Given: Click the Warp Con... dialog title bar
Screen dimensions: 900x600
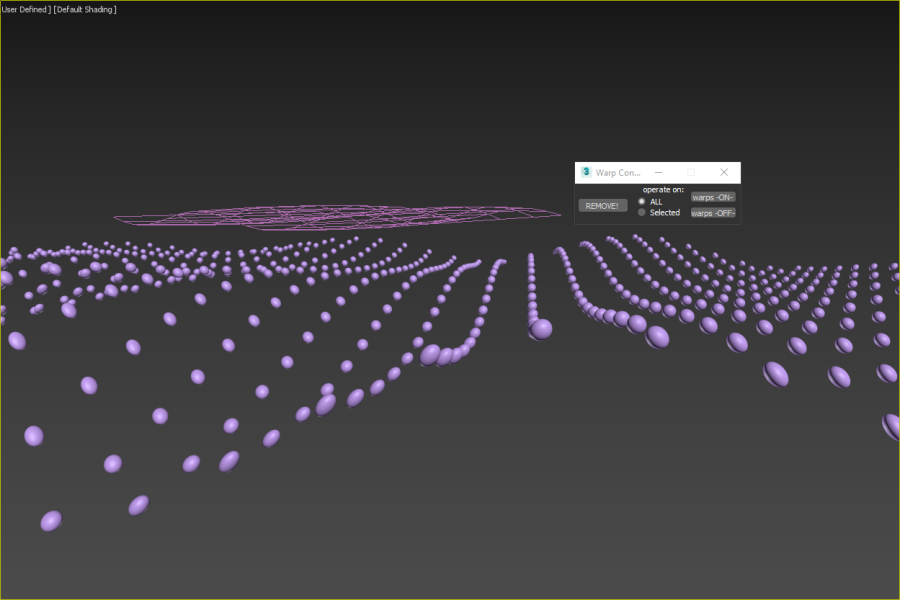Looking at the screenshot, I should pyautogui.click(x=618, y=172).
